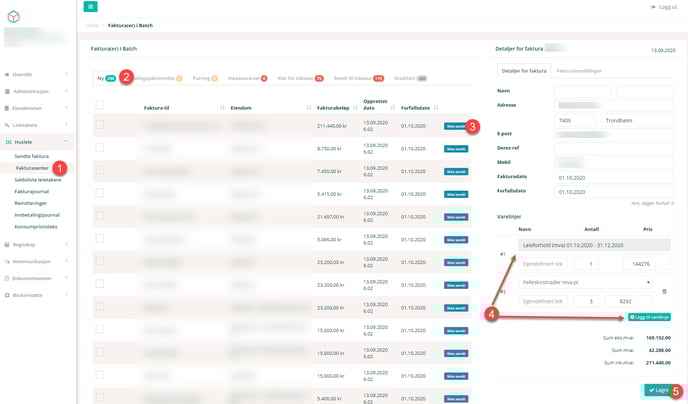Open the Ny tab

click(106, 79)
